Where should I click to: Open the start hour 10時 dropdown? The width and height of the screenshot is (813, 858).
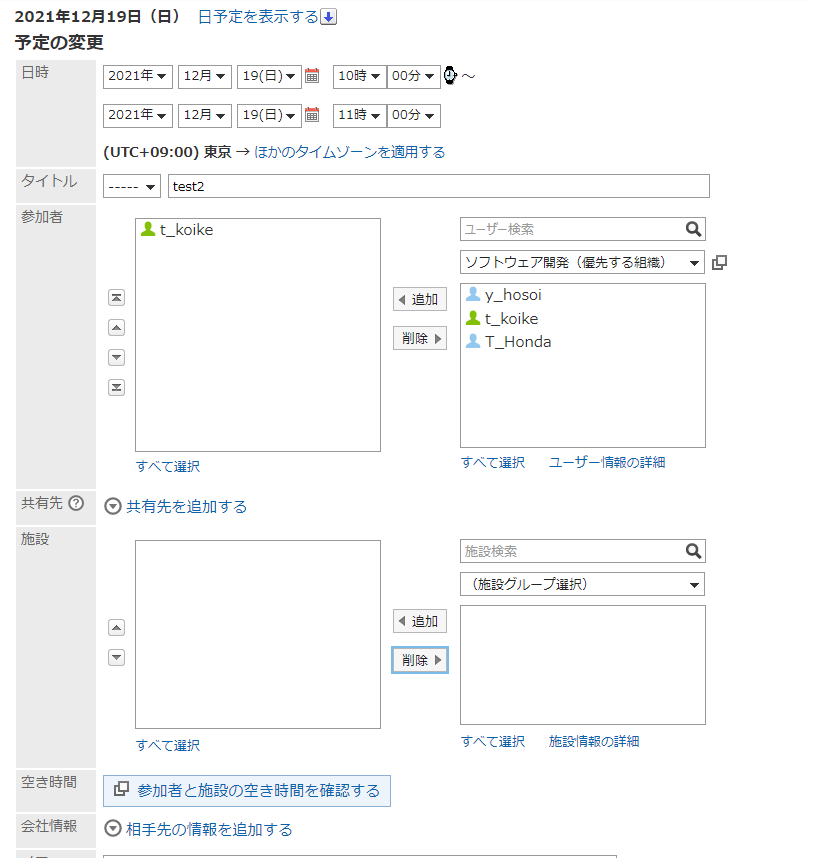358,76
